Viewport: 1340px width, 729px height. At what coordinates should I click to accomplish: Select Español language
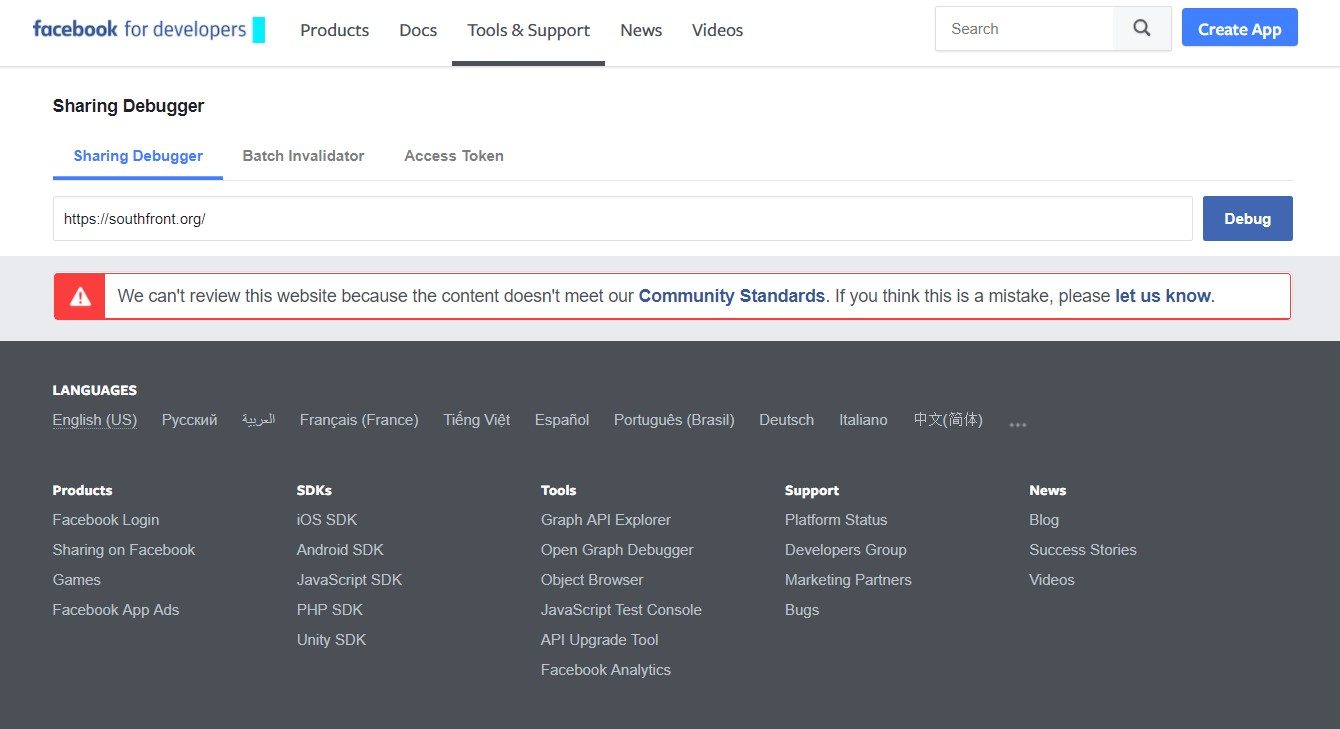562,420
